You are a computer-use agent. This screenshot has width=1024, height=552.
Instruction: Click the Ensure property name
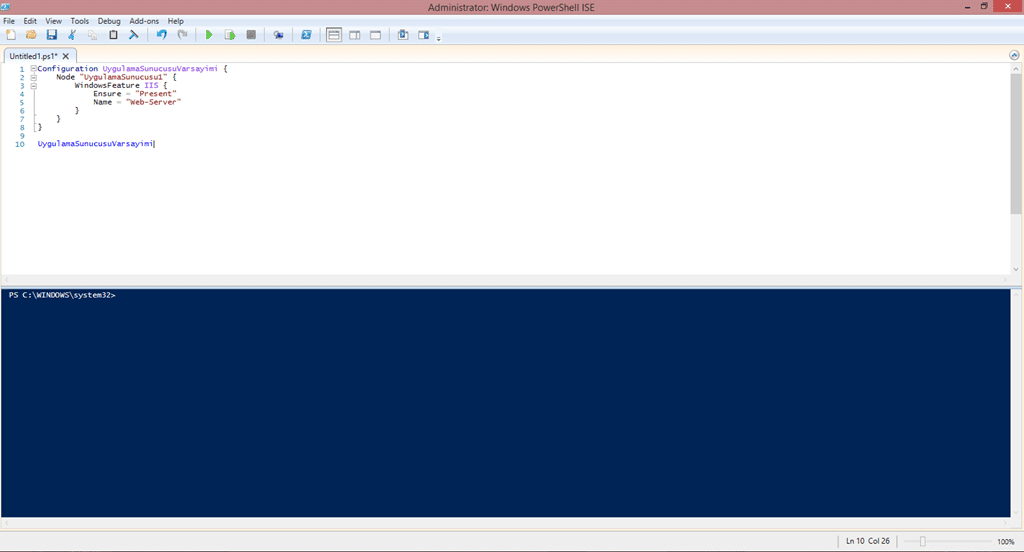tap(107, 93)
